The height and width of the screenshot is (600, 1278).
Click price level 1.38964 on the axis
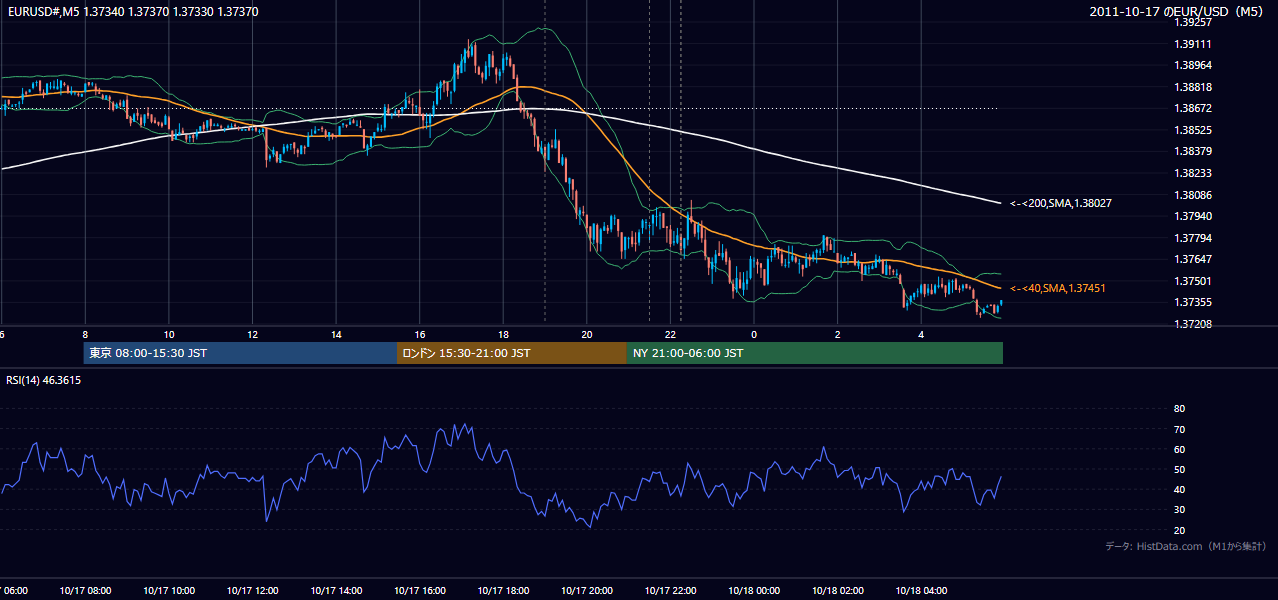point(1192,65)
